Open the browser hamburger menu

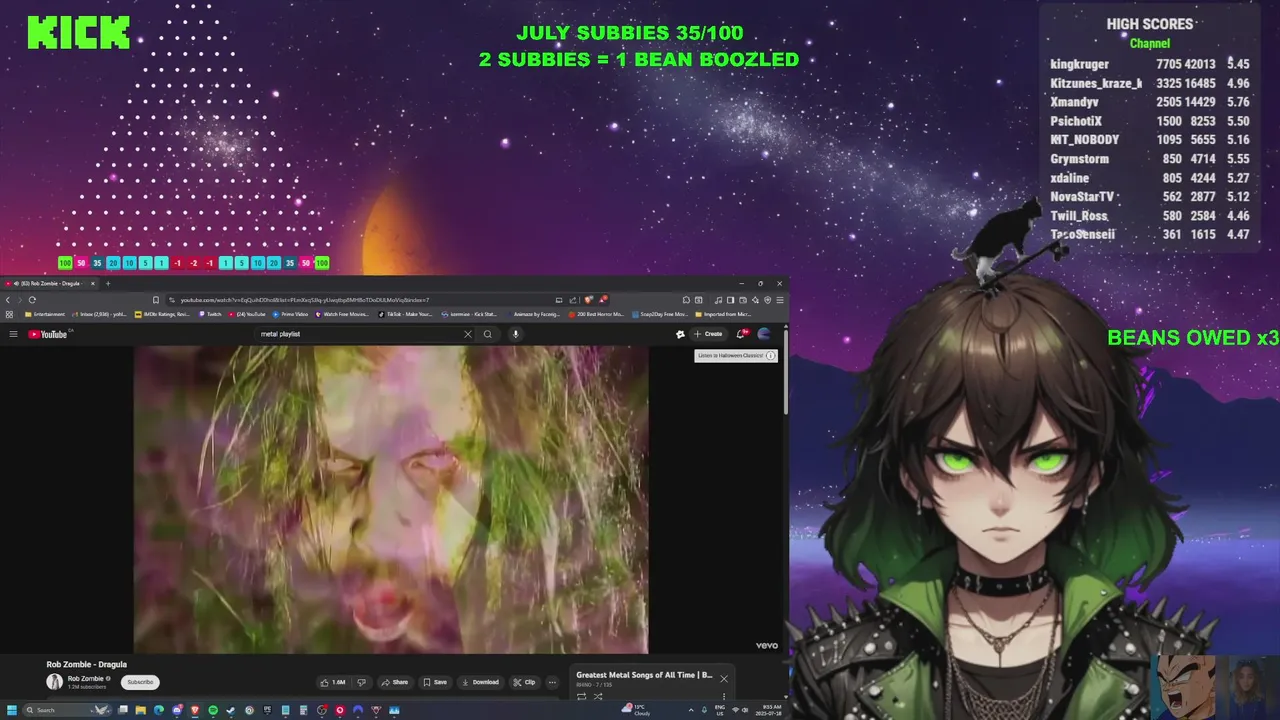780,300
